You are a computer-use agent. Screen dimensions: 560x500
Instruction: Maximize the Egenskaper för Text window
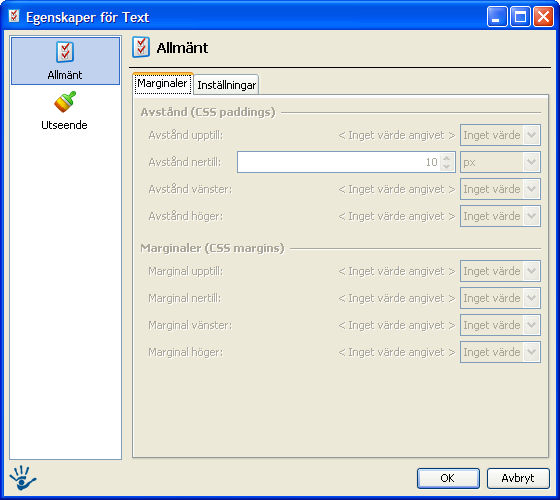click(520, 16)
